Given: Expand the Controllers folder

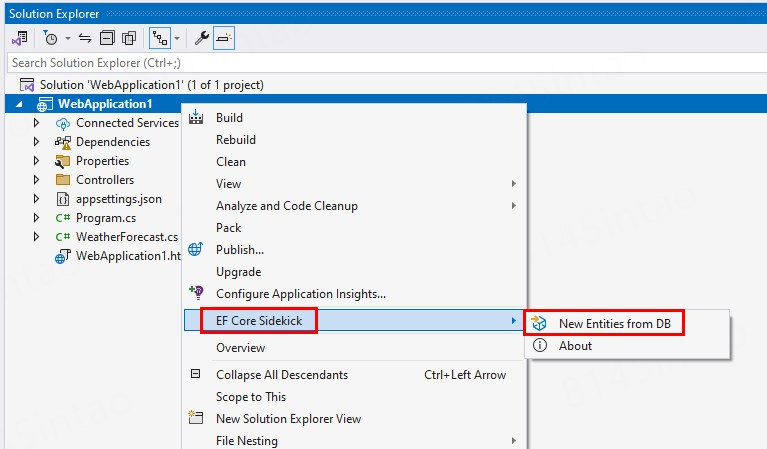Looking at the screenshot, I should click(x=37, y=180).
